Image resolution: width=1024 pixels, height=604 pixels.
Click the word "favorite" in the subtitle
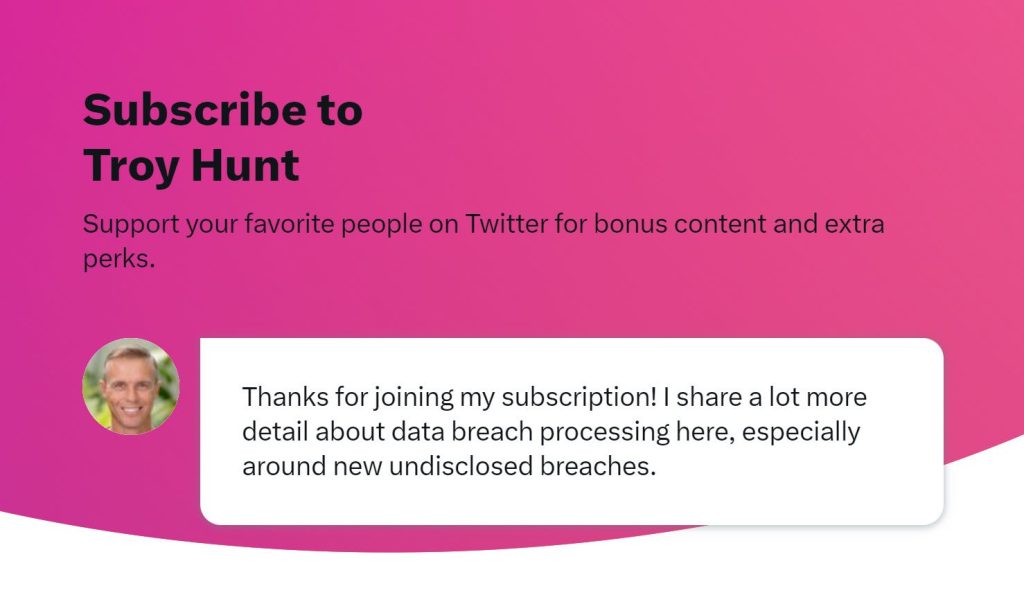click(x=289, y=224)
